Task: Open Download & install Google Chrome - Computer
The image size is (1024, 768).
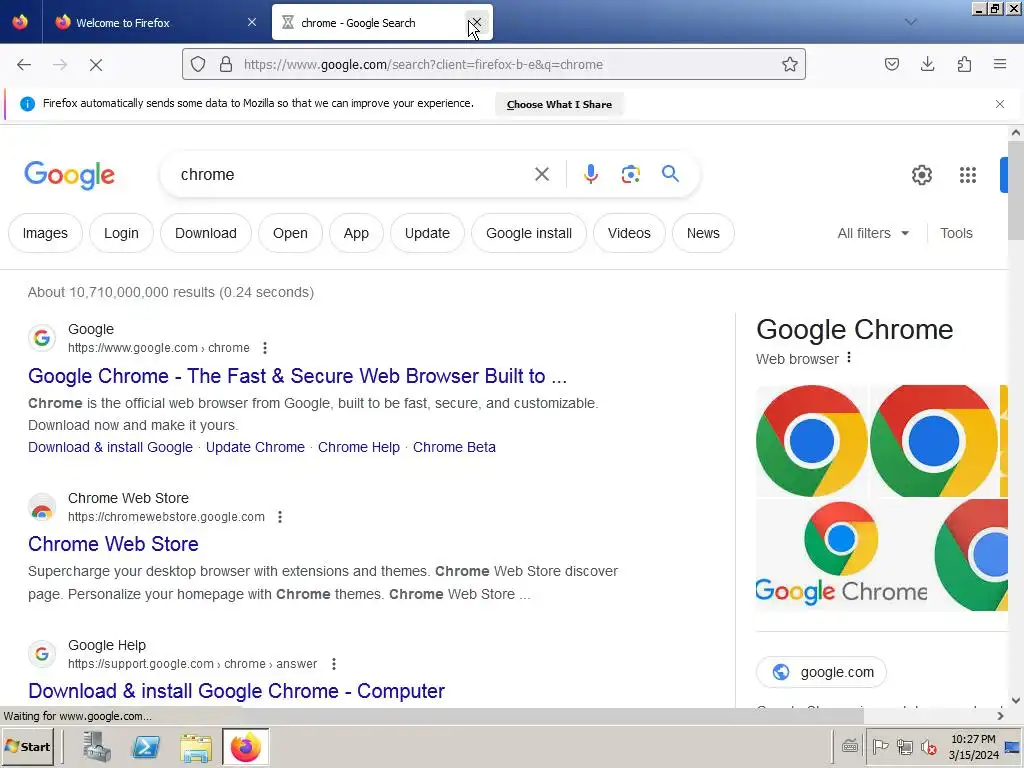Action: point(236,691)
